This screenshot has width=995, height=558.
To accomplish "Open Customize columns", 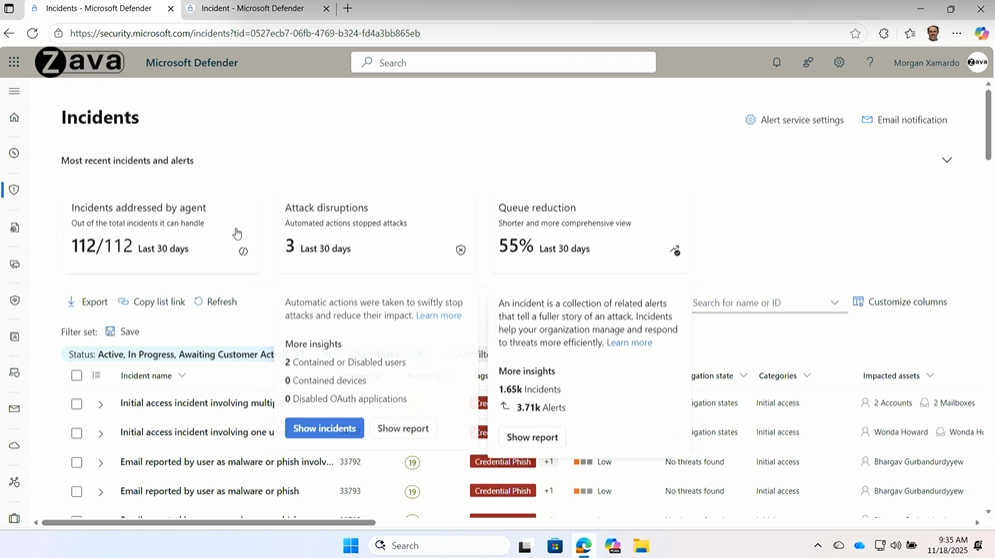I will (x=900, y=302).
